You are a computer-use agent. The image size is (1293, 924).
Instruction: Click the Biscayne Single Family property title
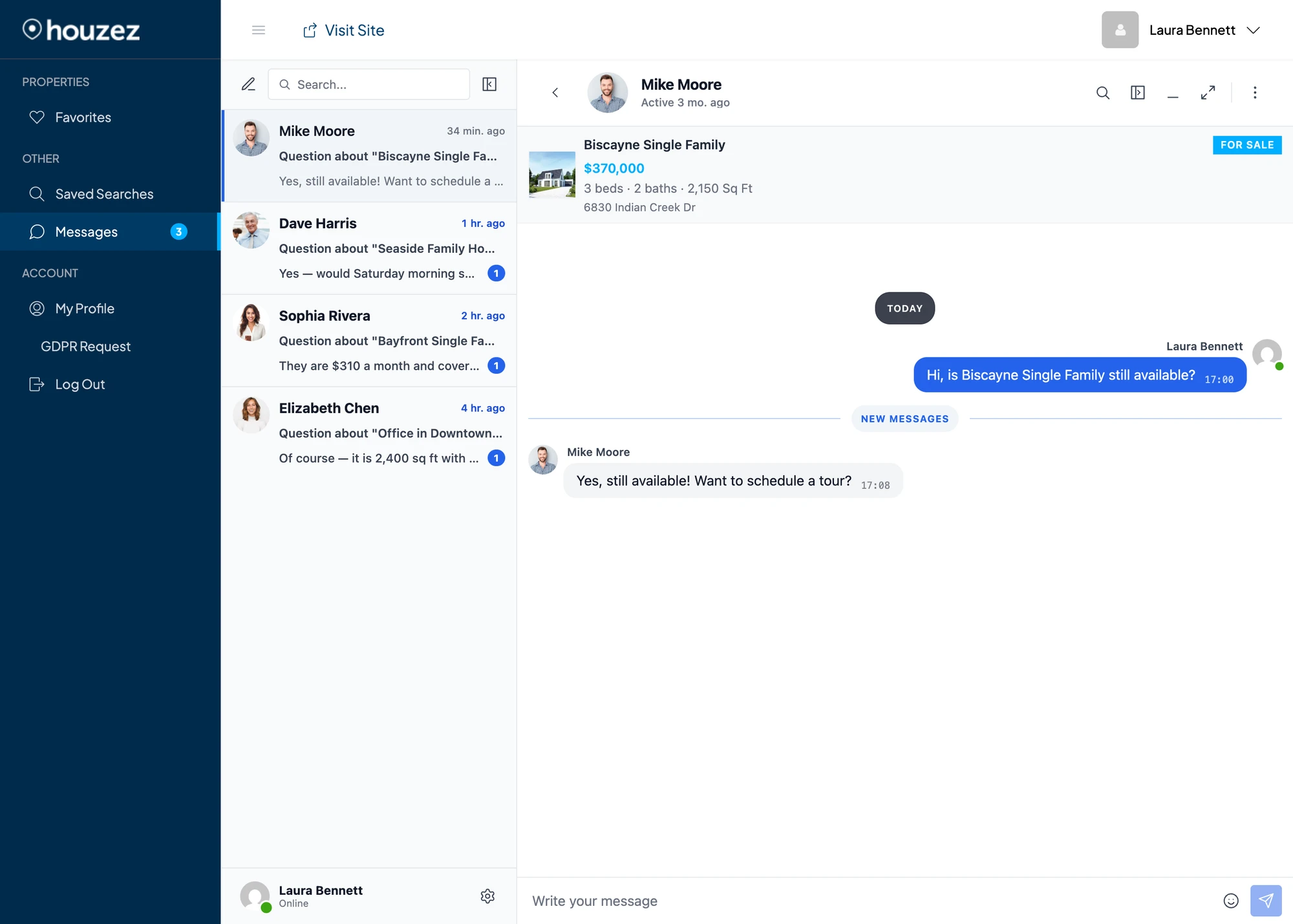(654, 145)
